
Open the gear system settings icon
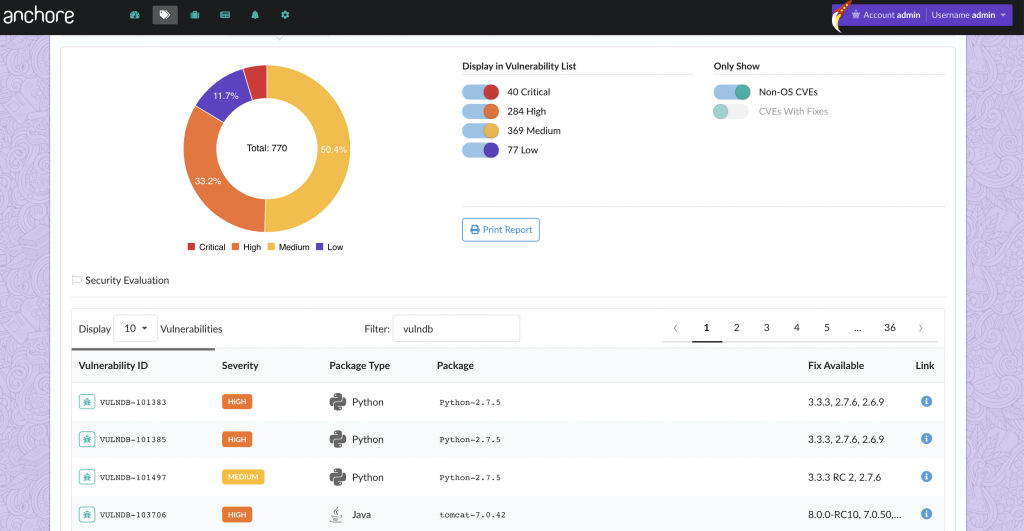pos(285,15)
